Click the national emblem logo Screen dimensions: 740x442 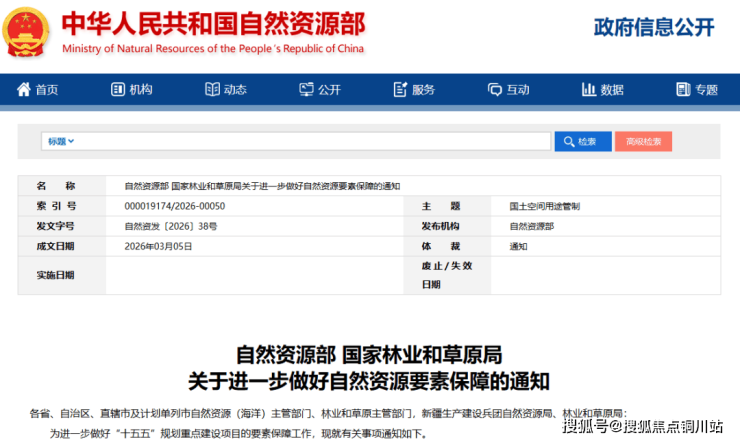[x=26, y=30]
